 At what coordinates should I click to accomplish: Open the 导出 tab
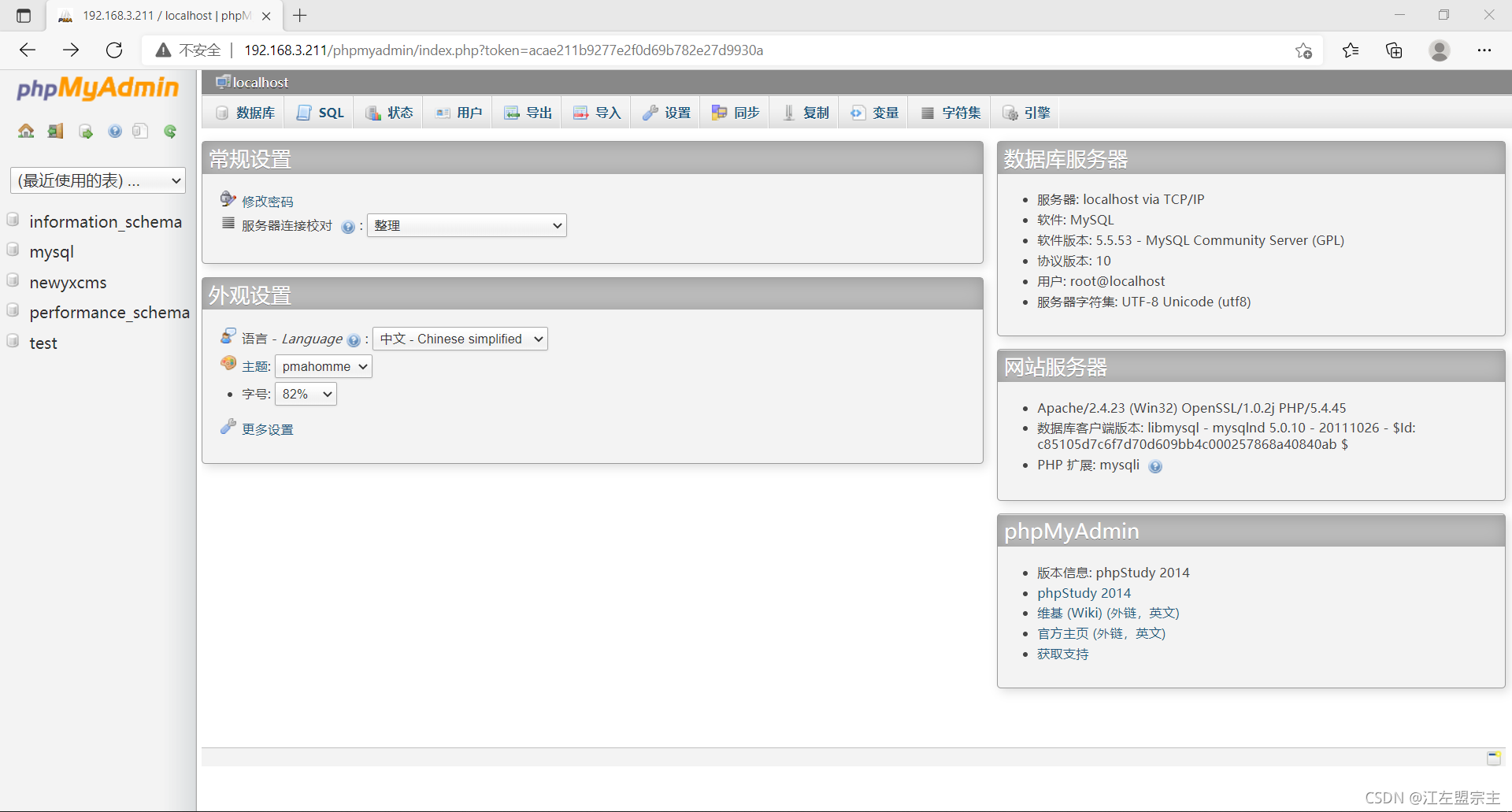click(528, 113)
